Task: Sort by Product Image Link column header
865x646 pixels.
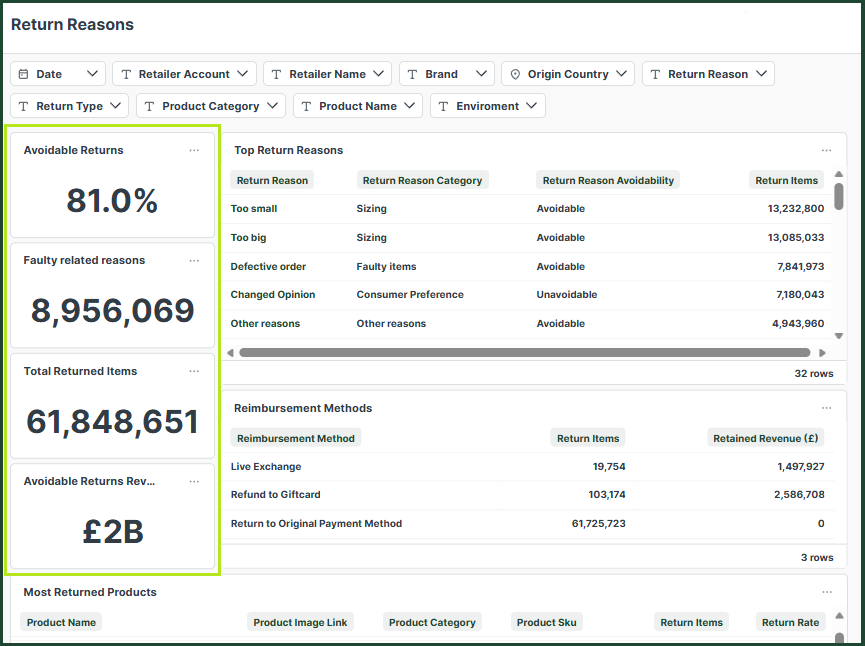Action: (300, 622)
